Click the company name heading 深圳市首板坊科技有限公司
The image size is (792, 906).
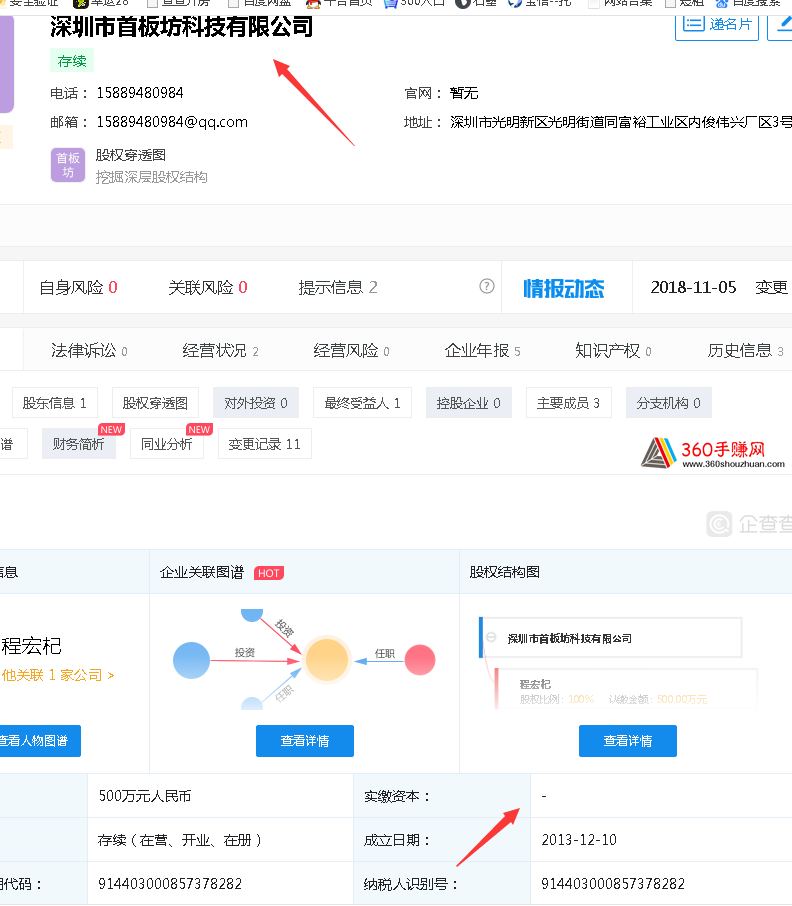181,27
